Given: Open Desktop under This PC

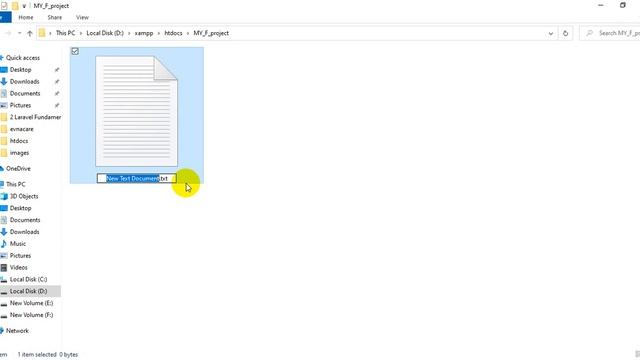Looking at the screenshot, I should (x=20, y=208).
